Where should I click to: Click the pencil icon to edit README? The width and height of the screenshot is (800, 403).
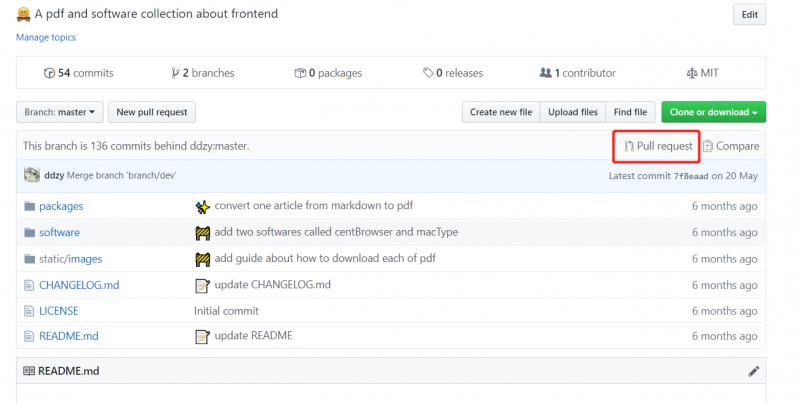tap(753, 371)
